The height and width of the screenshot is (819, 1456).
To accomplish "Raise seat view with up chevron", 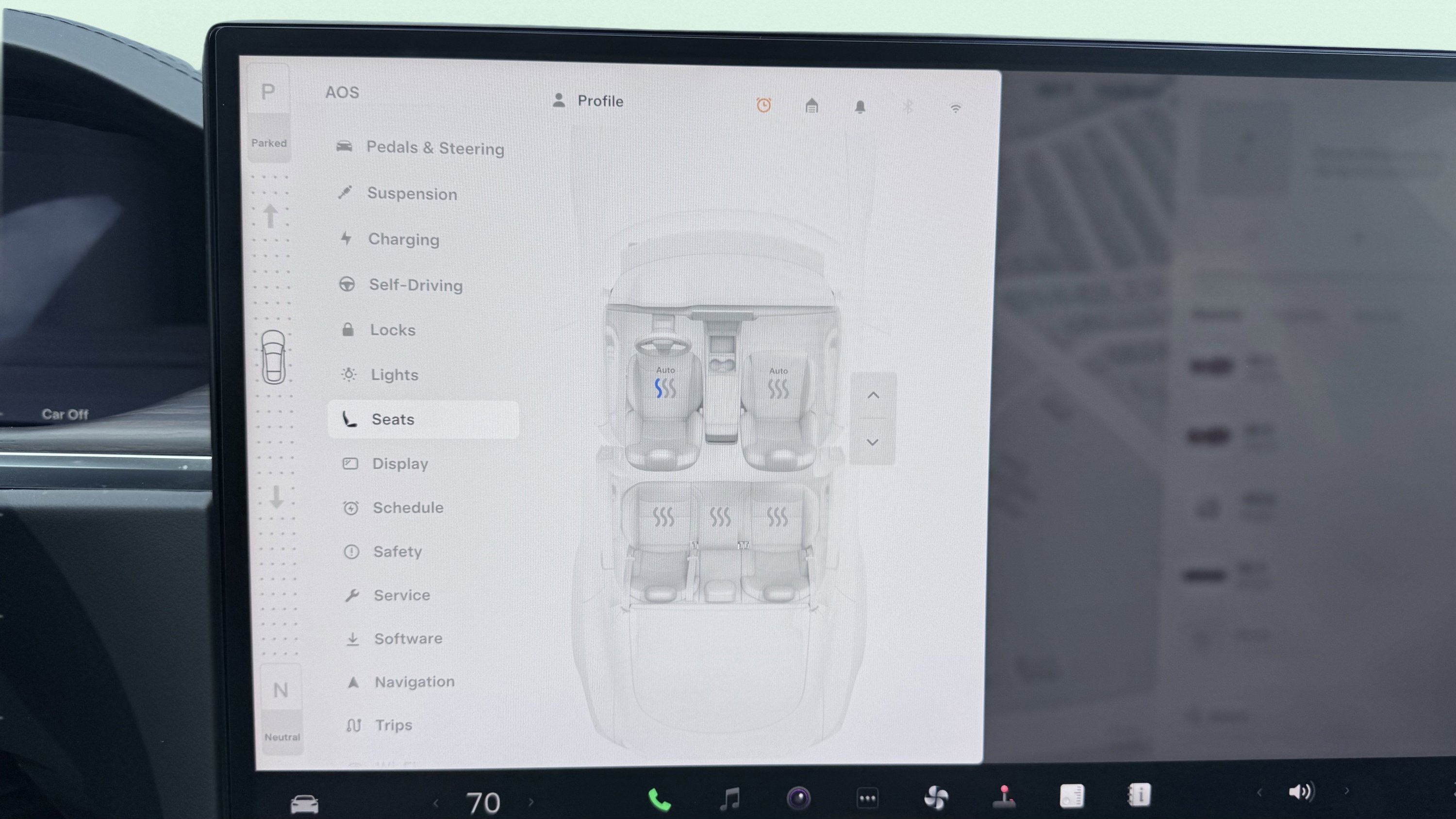I will 873,395.
